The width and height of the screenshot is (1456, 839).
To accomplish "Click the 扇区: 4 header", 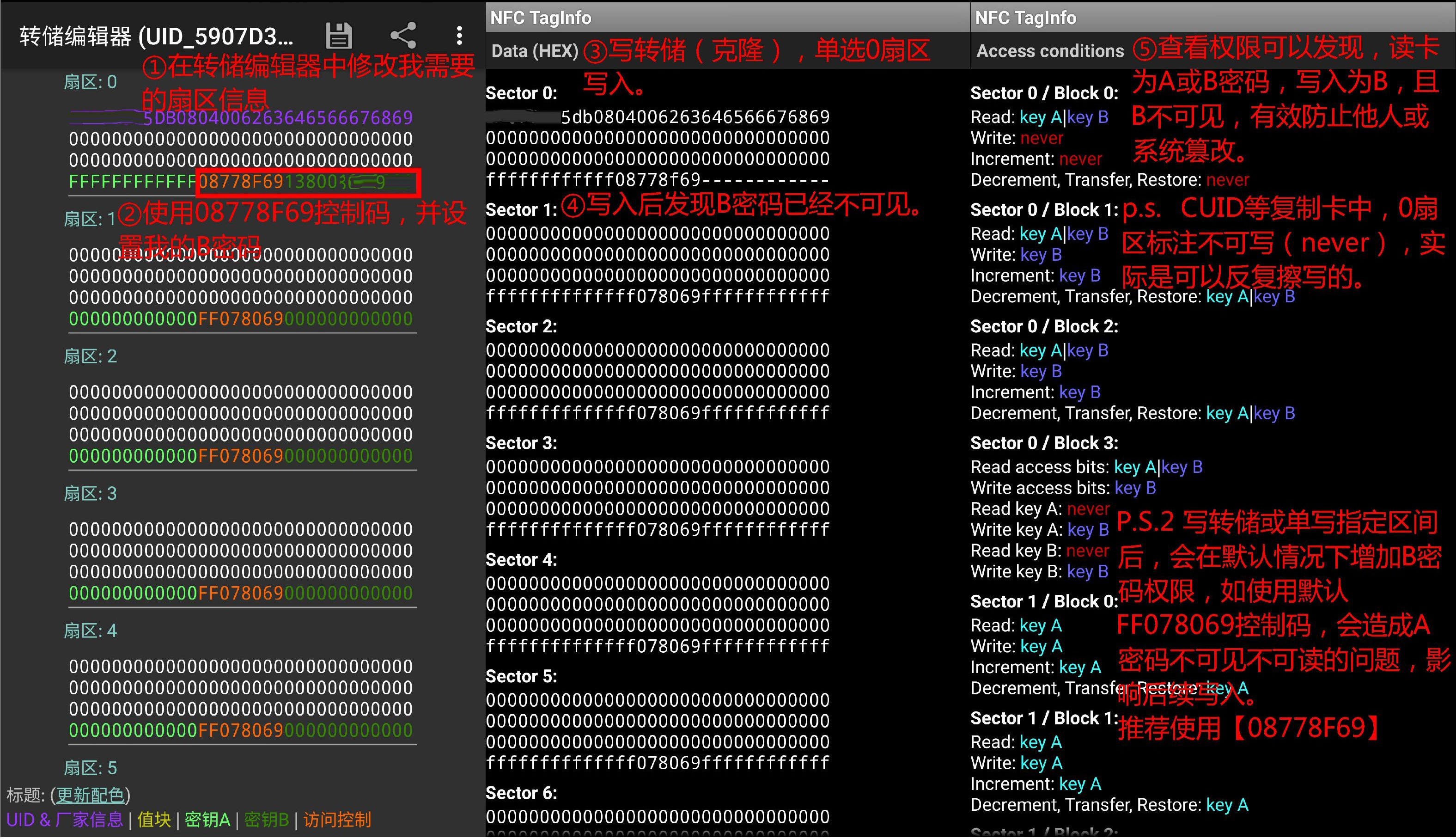I will 91,631.
